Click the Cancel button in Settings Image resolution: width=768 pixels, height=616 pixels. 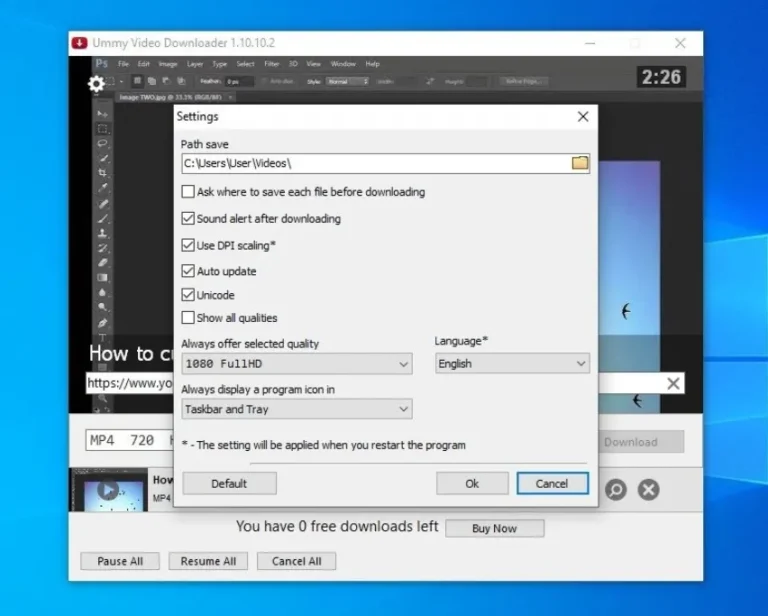click(552, 483)
